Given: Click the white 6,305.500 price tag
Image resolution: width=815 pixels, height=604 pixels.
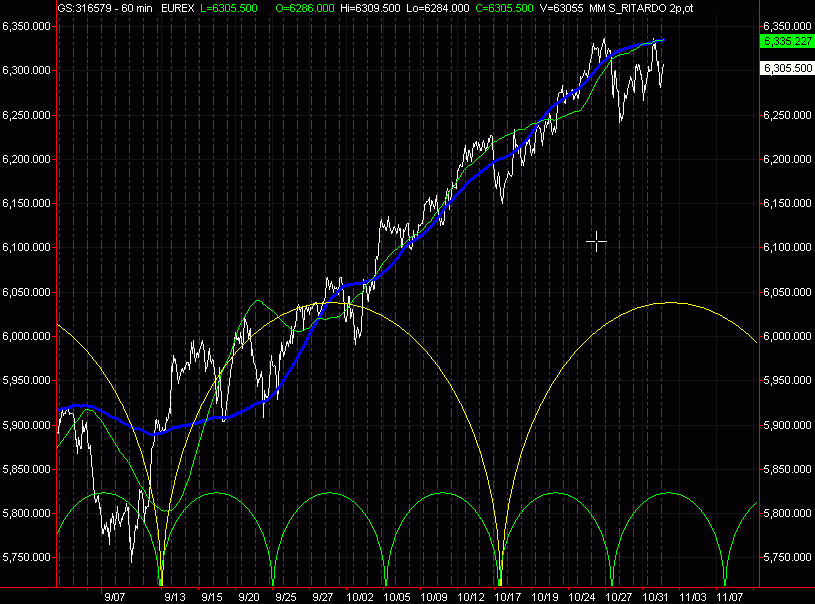Looking at the screenshot, I should coord(785,68).
